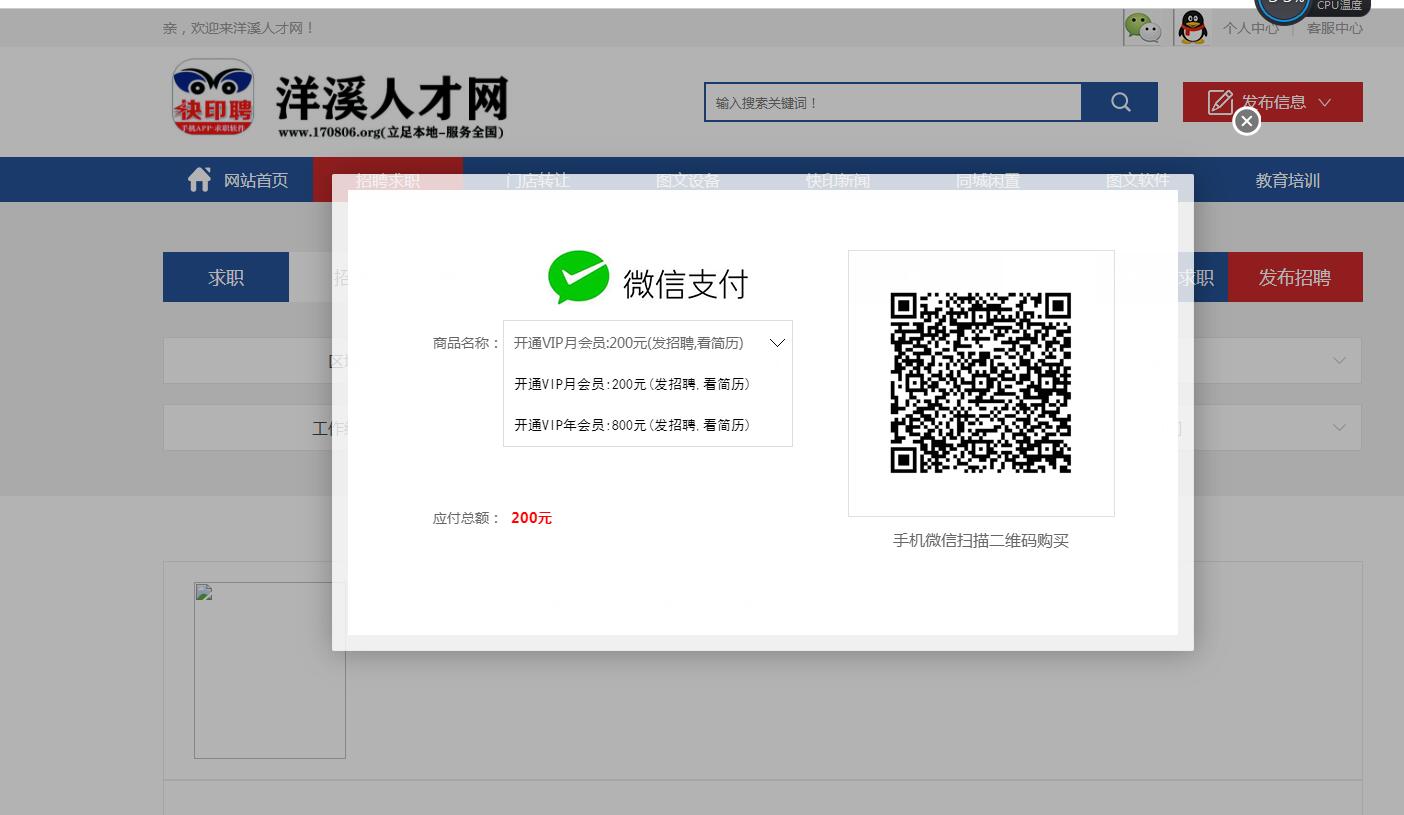Open the 商品名称 product dropdown
Screen dimensions: 1404x815
pyautogui.click(x=648, y=343)
